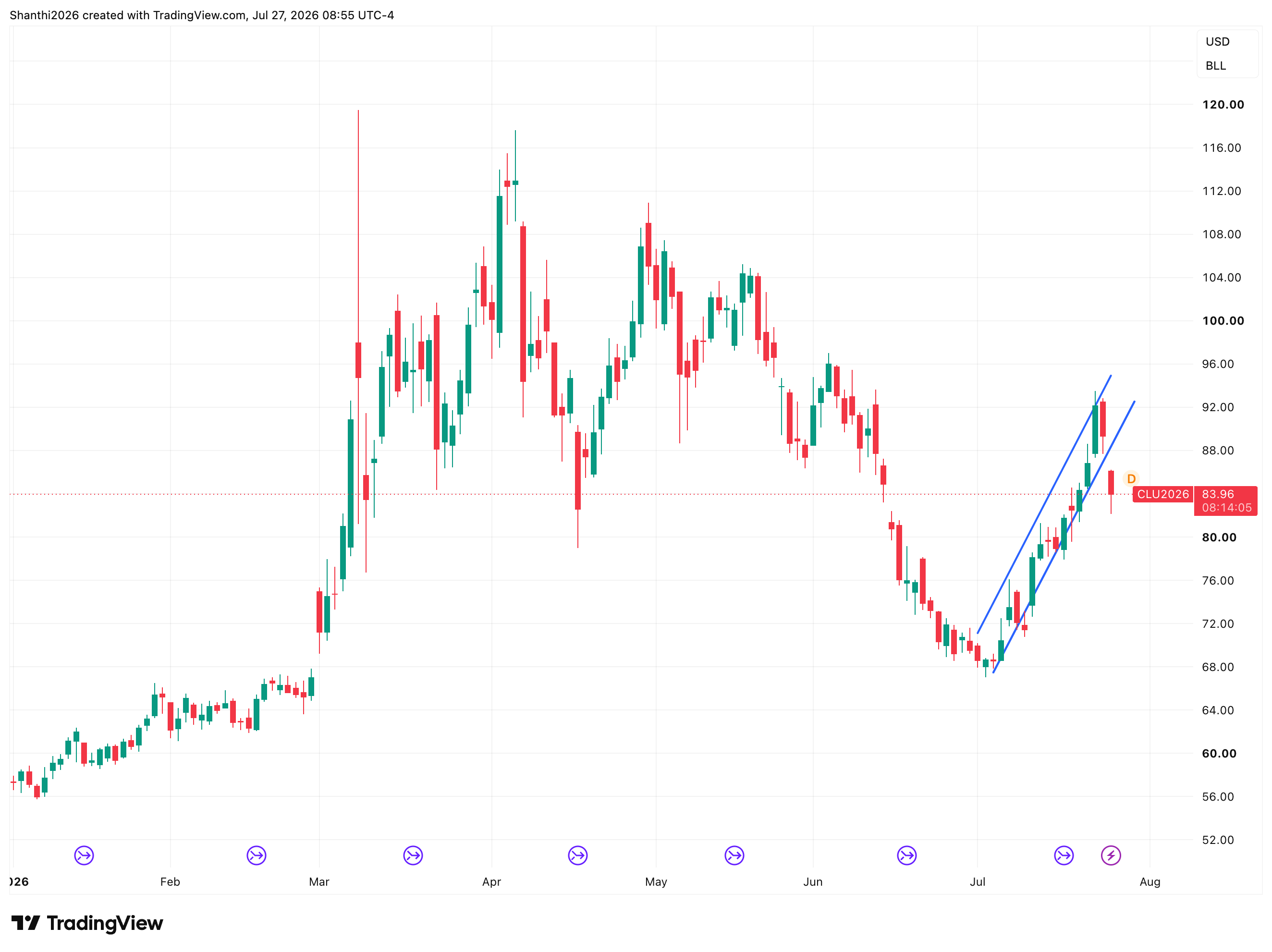Click the Aug date axis label
The width and height of the screenshot is (1272, 952).
[x=1150, y=882]
